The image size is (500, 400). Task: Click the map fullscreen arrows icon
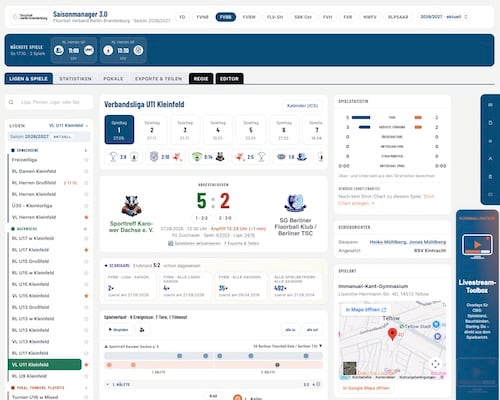(x=435, y=364)
